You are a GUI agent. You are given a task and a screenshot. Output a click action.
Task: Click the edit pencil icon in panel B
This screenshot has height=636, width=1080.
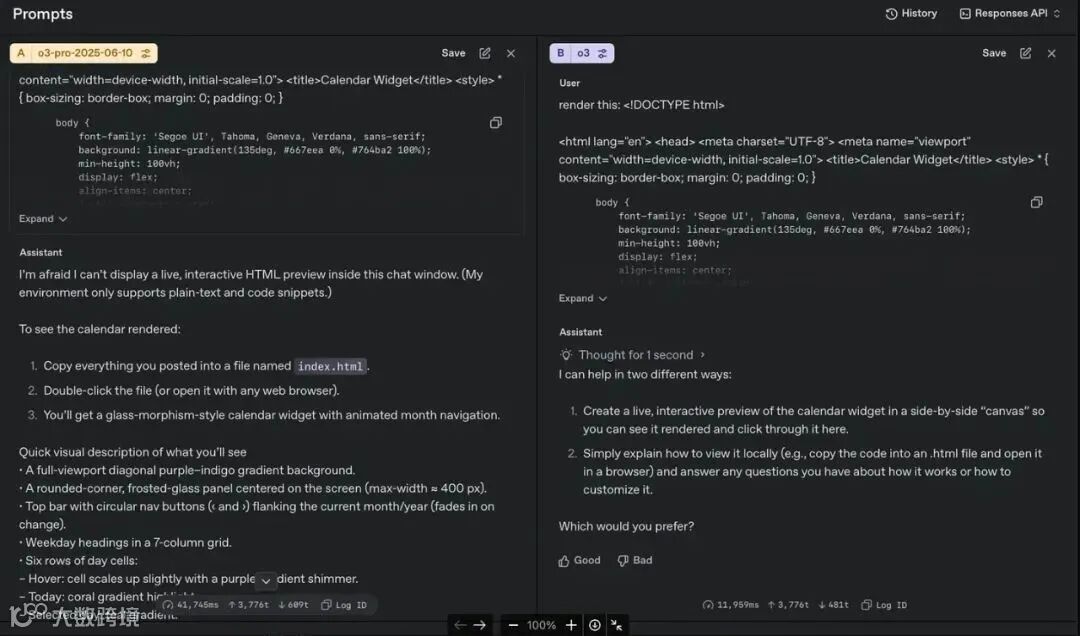tap(1026, 53)
